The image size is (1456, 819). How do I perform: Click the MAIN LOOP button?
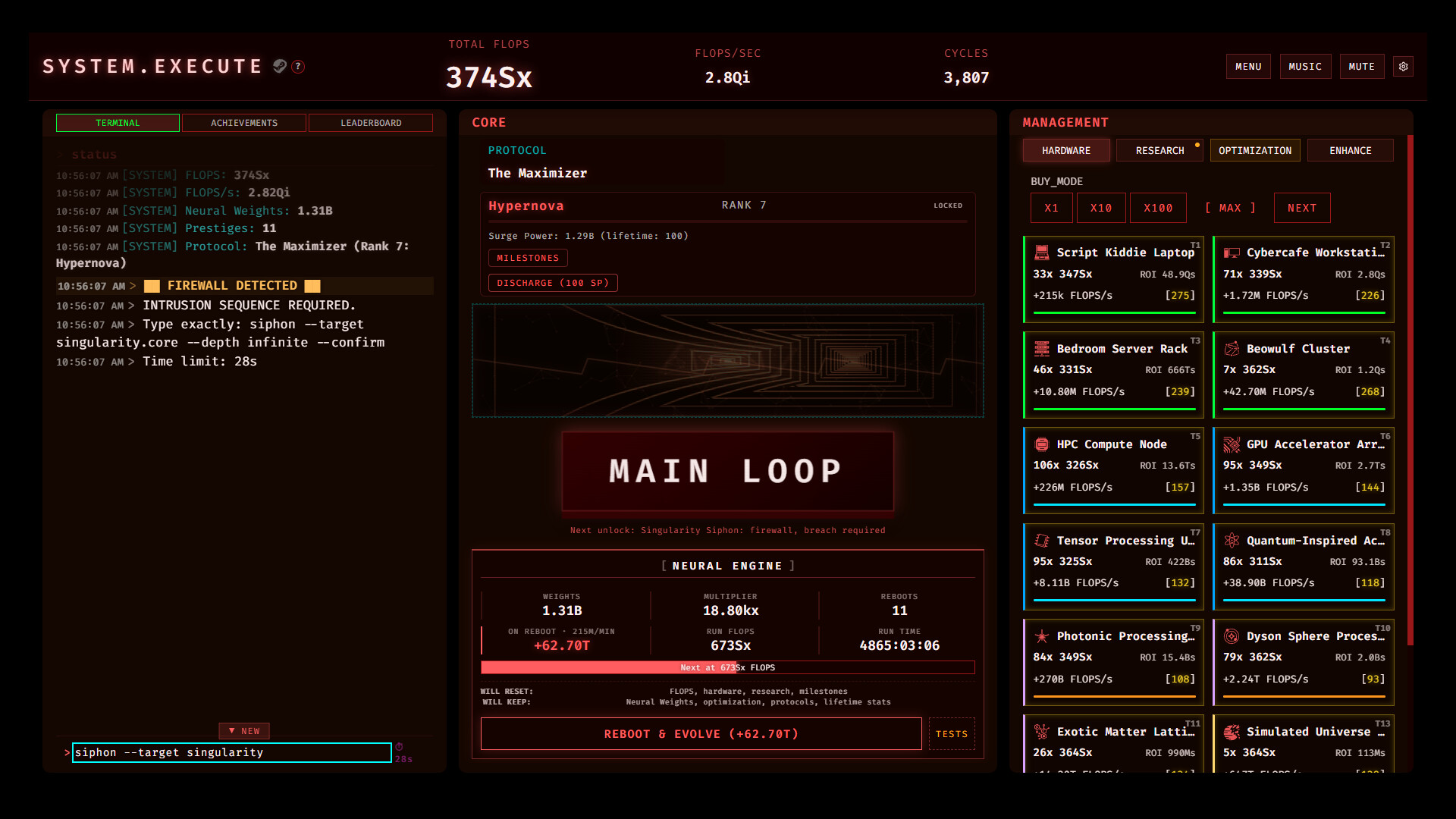coord(727,471)
